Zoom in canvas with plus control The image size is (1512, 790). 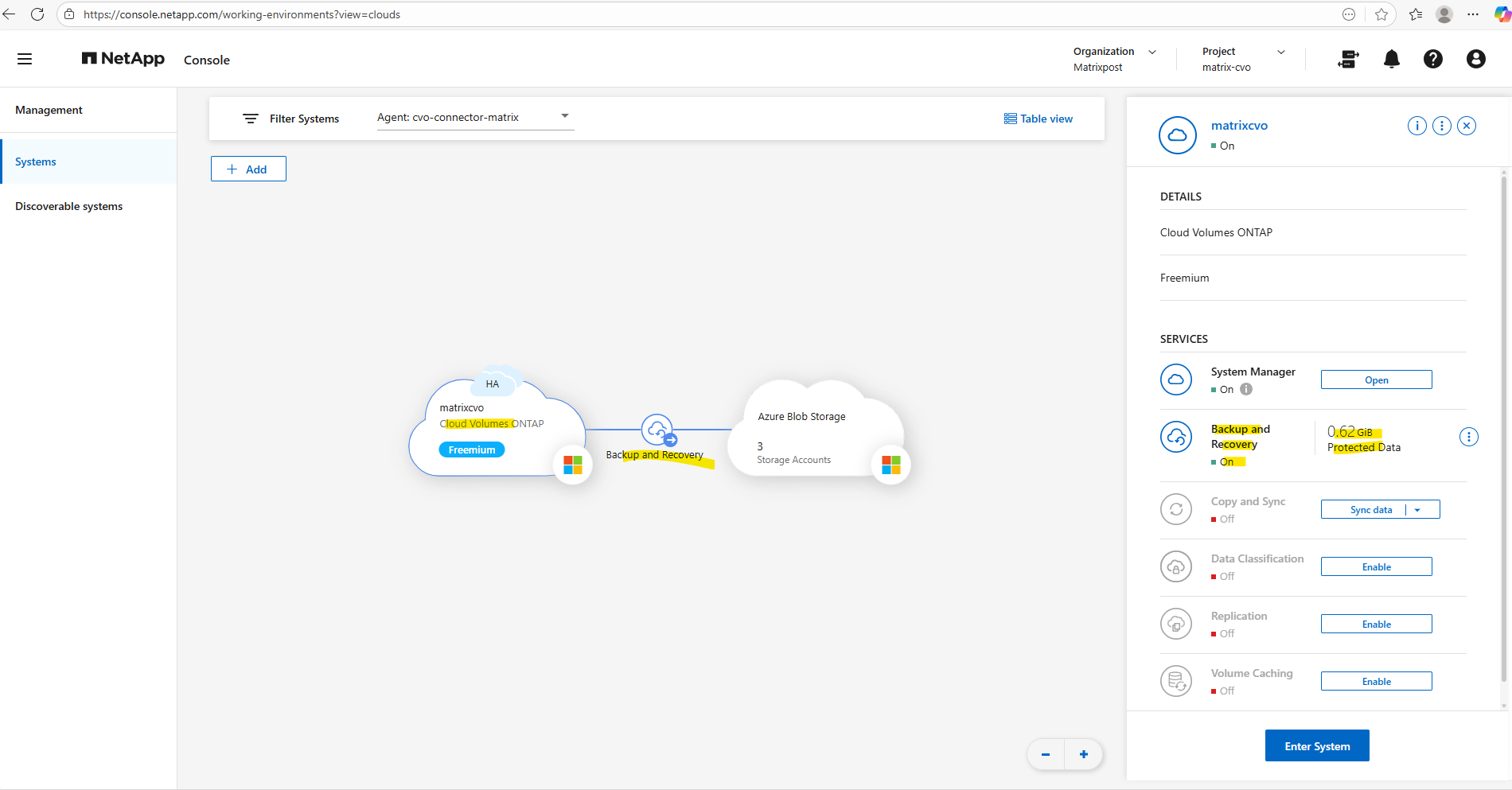(1083, 754)
